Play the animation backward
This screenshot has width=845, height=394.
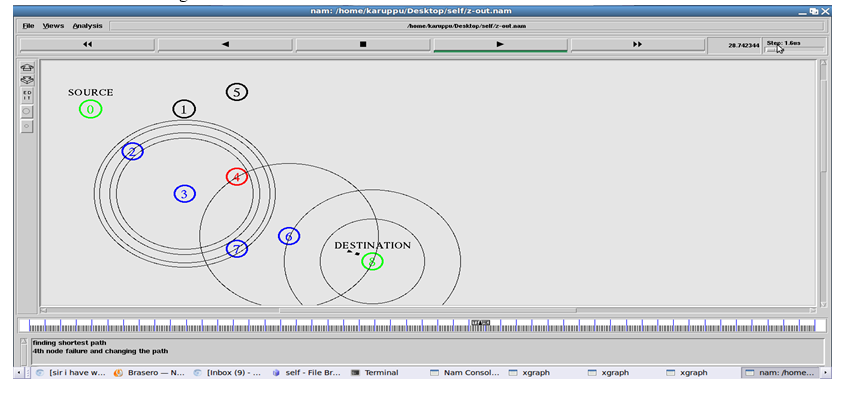tap(225, 45)
